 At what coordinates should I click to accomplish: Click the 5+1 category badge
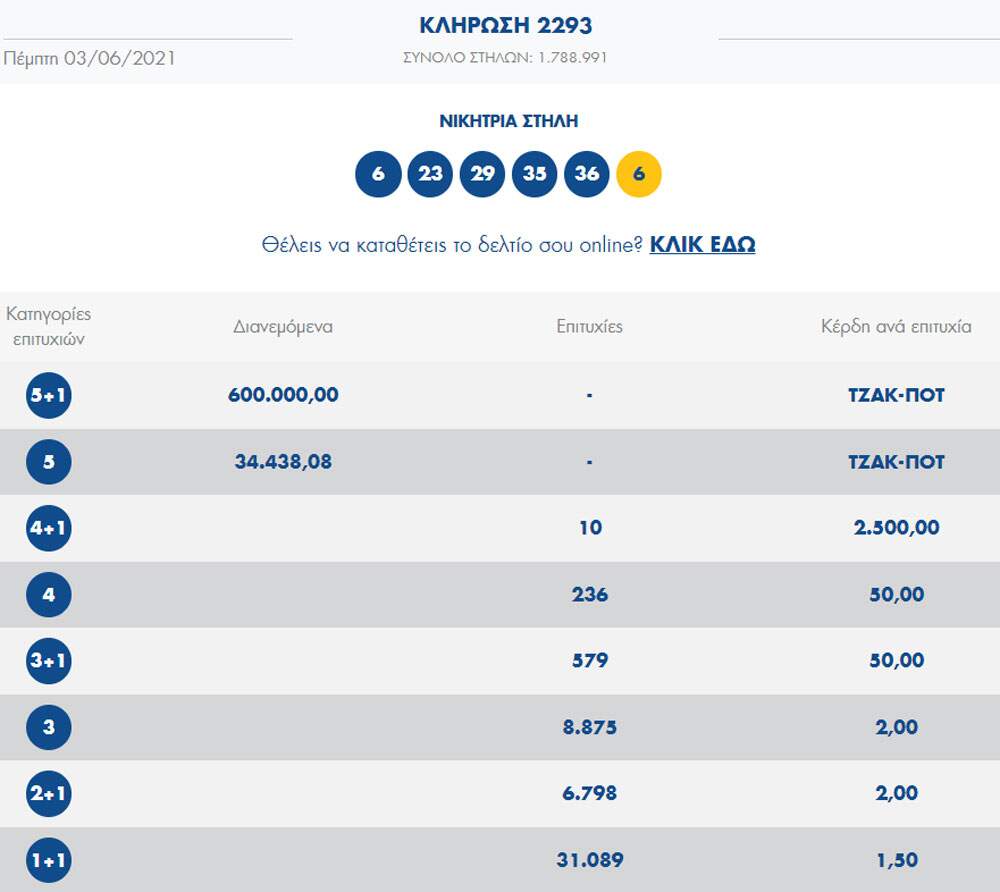[x=49, y=395]
